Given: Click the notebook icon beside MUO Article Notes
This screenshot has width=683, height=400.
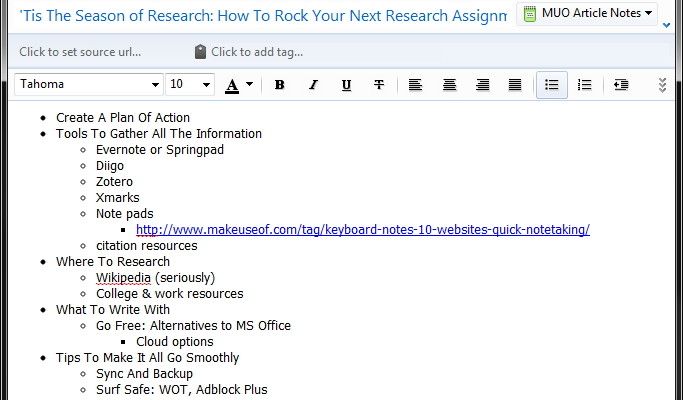Looking at the screenshot, I should click(530, 14).
